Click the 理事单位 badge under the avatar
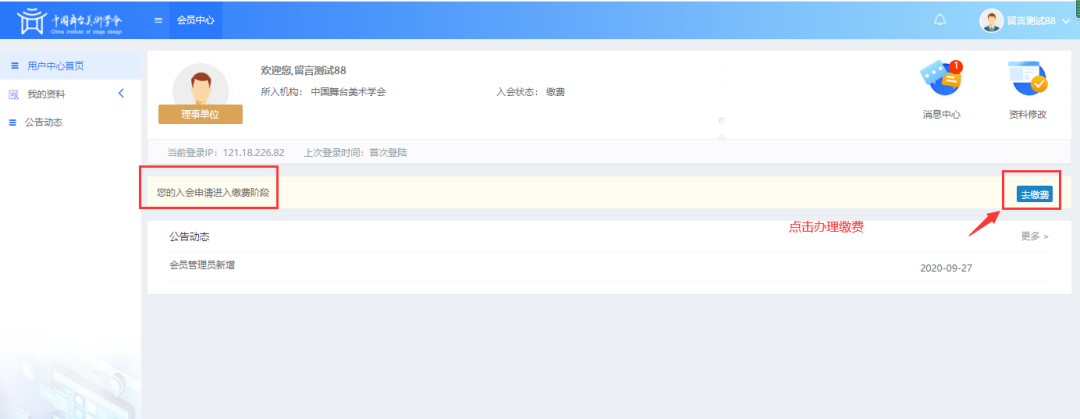1080x419 pixels. tap(200, 115)
